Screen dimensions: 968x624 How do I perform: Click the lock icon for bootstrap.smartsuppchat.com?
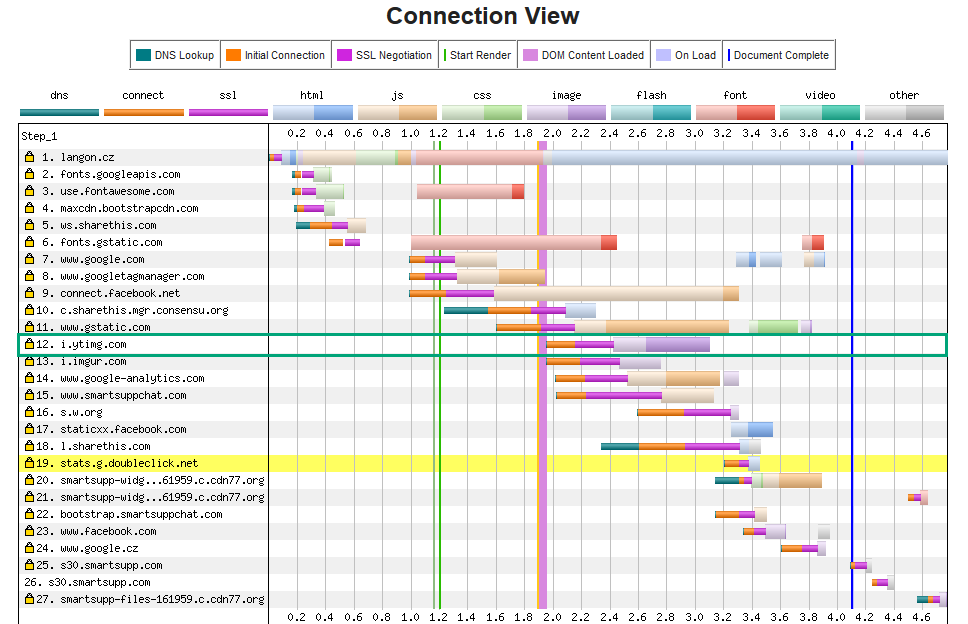[x=29, y=514]
